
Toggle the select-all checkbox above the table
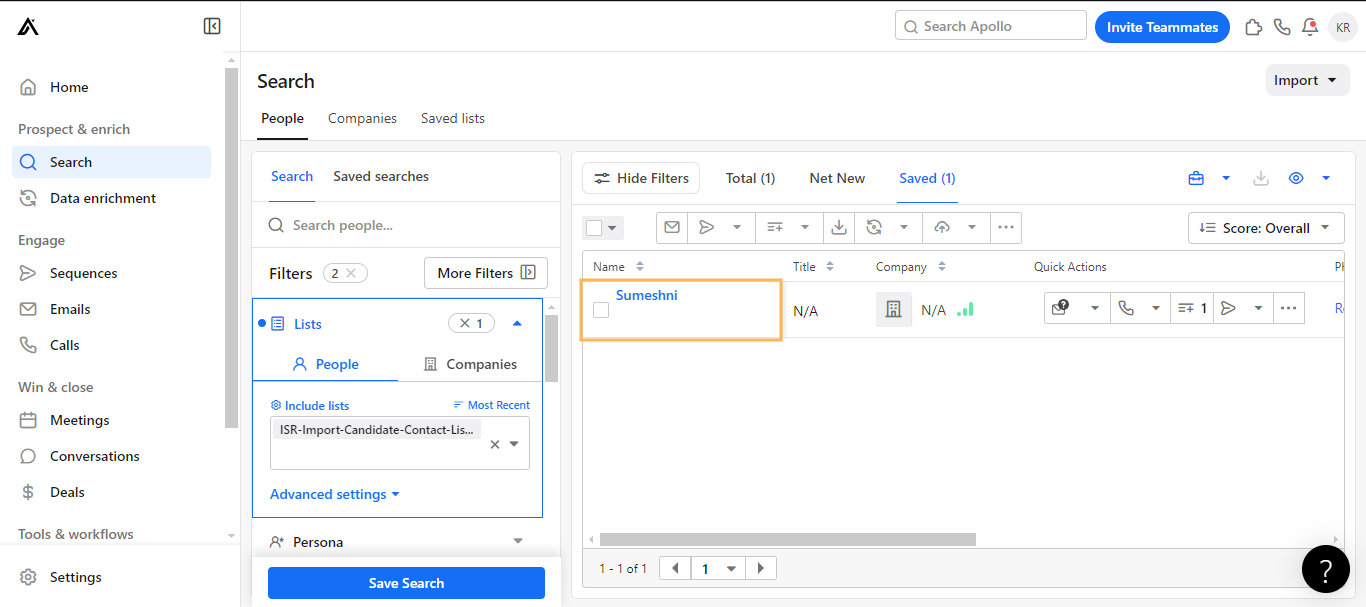(594, 228)
